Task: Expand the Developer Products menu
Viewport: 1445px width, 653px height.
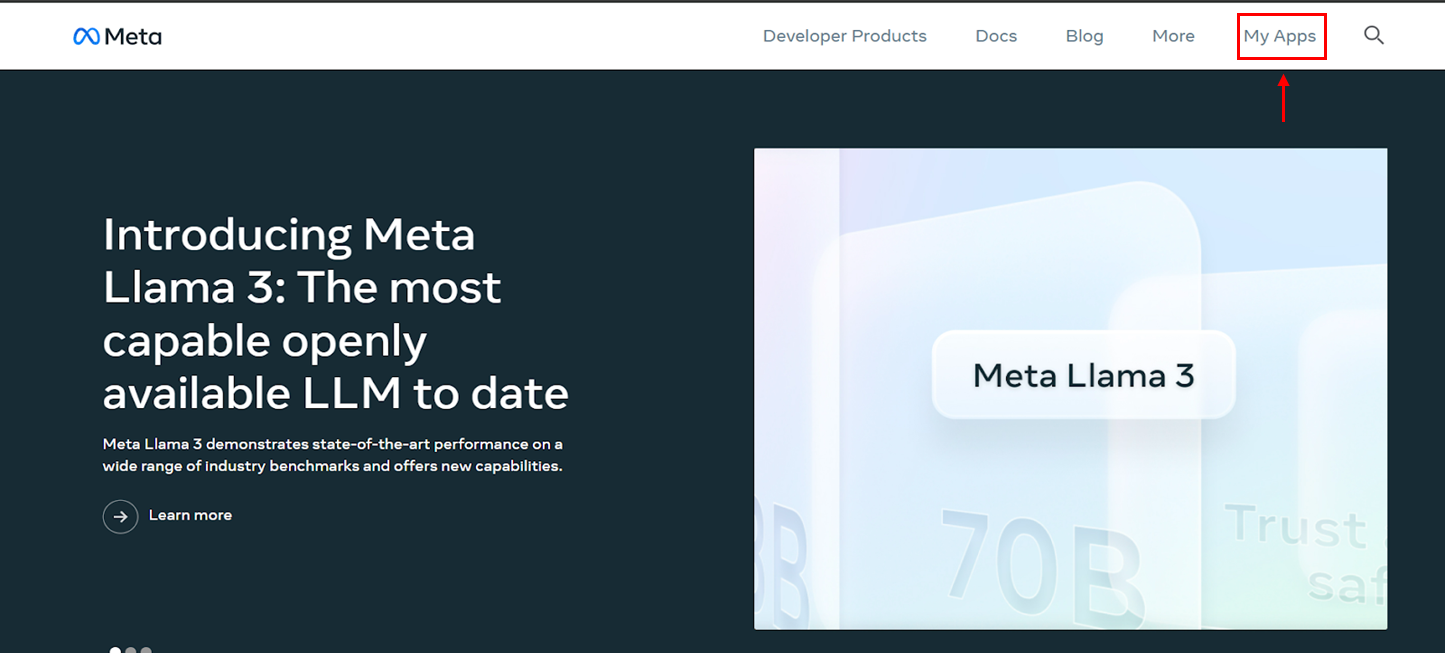Action: coord(845,36)
